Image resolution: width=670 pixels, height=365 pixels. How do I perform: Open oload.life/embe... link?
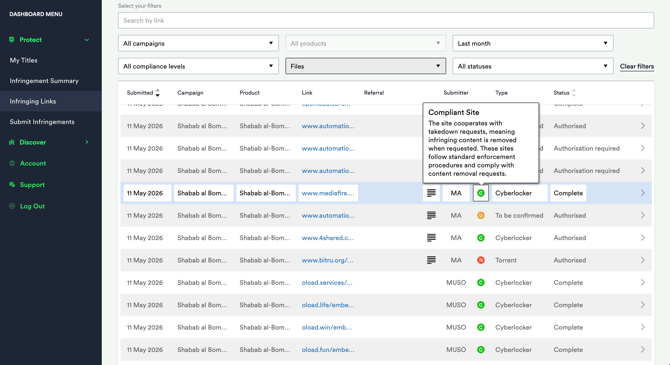pos(328,305)
